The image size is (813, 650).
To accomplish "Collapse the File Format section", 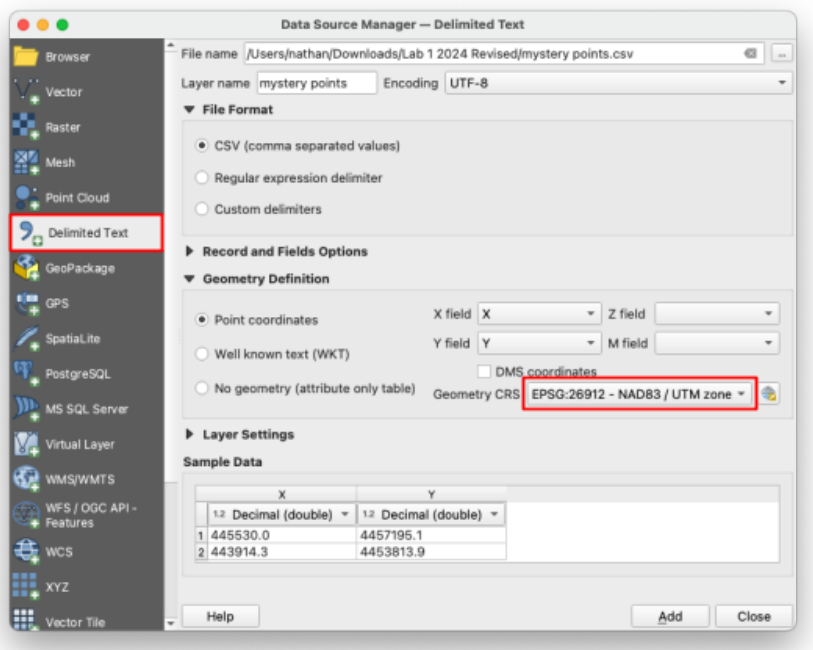I will point(190,109).
